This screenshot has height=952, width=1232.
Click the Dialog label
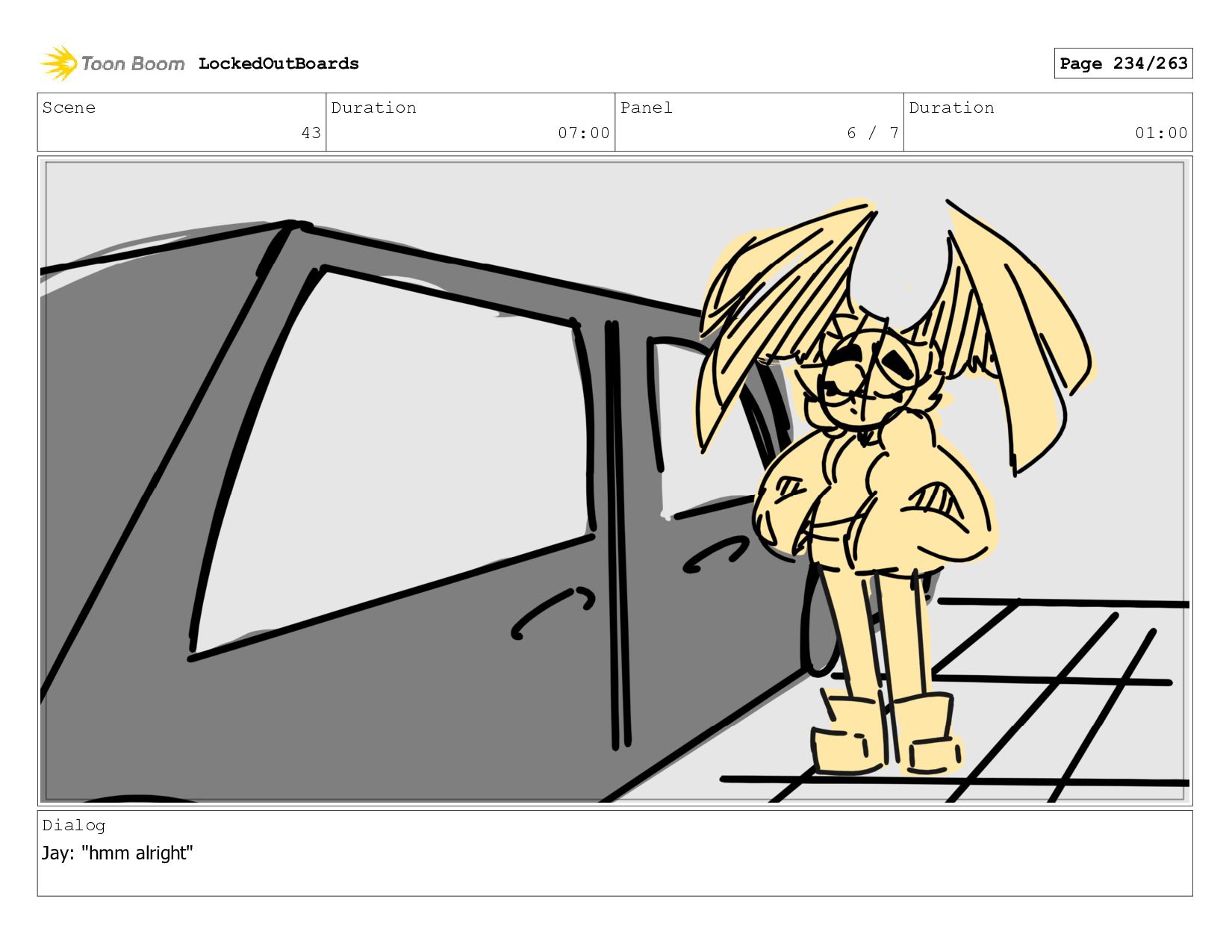tap(74, 825)
